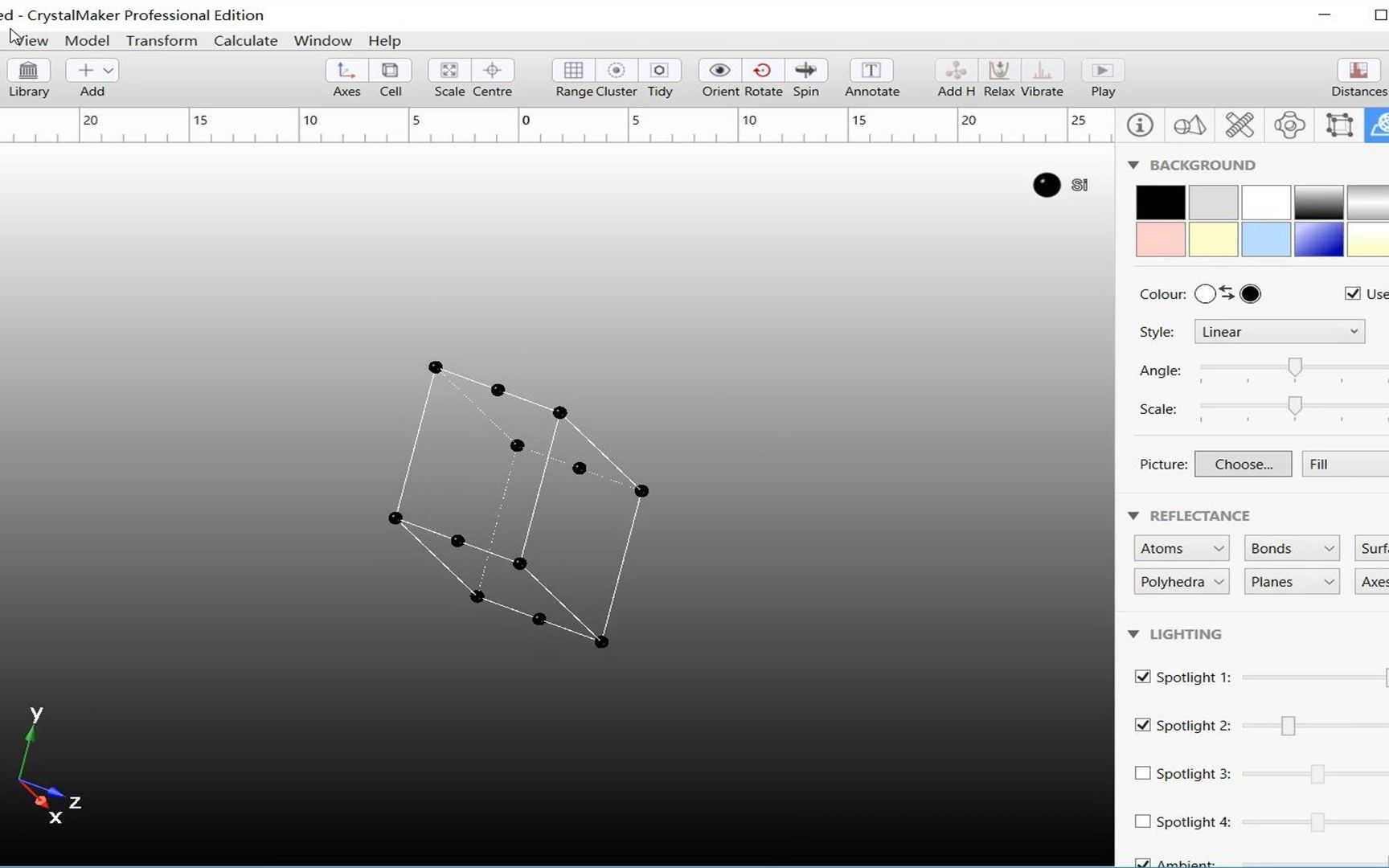Open the Calculate menu
Viewport: 1389px width, 868px height.
click(245, 40)
